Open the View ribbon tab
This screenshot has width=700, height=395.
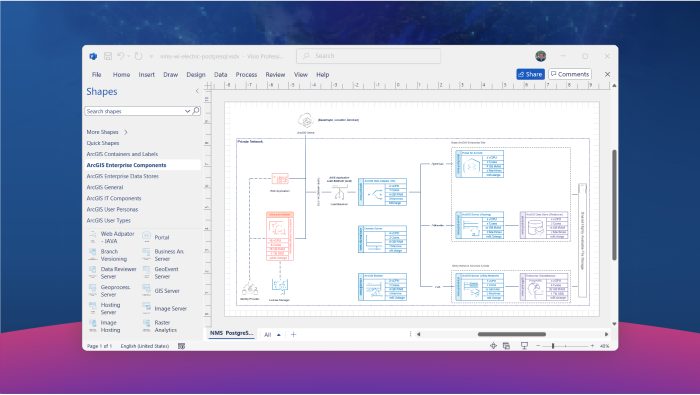tap(300, 75)
